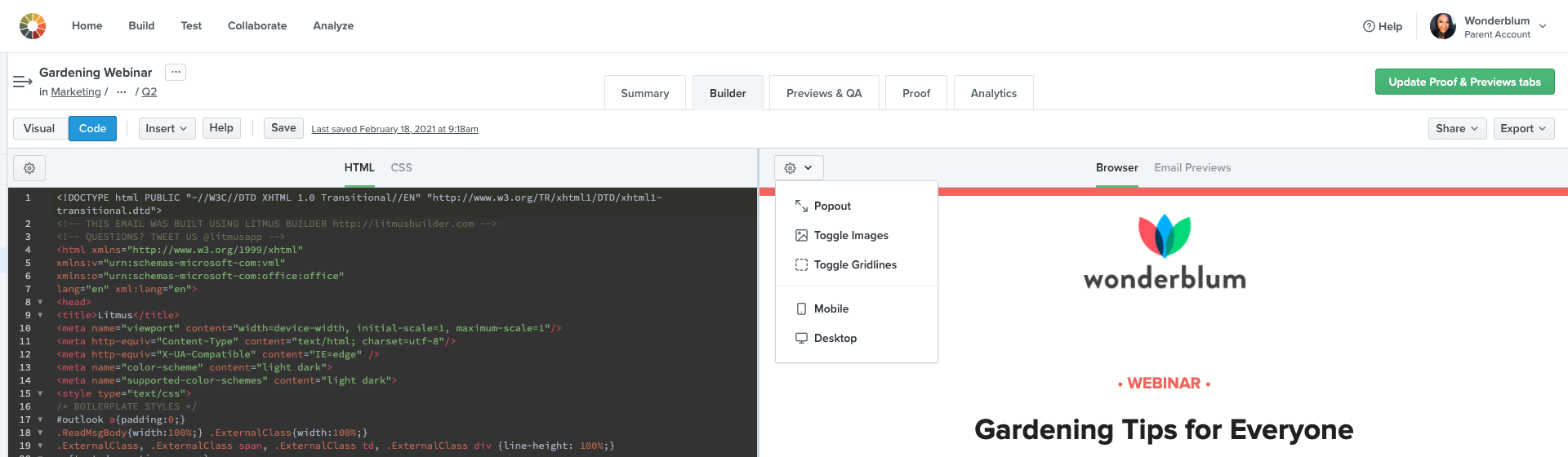Open the Share dropdown

(x=1458, y=128)
